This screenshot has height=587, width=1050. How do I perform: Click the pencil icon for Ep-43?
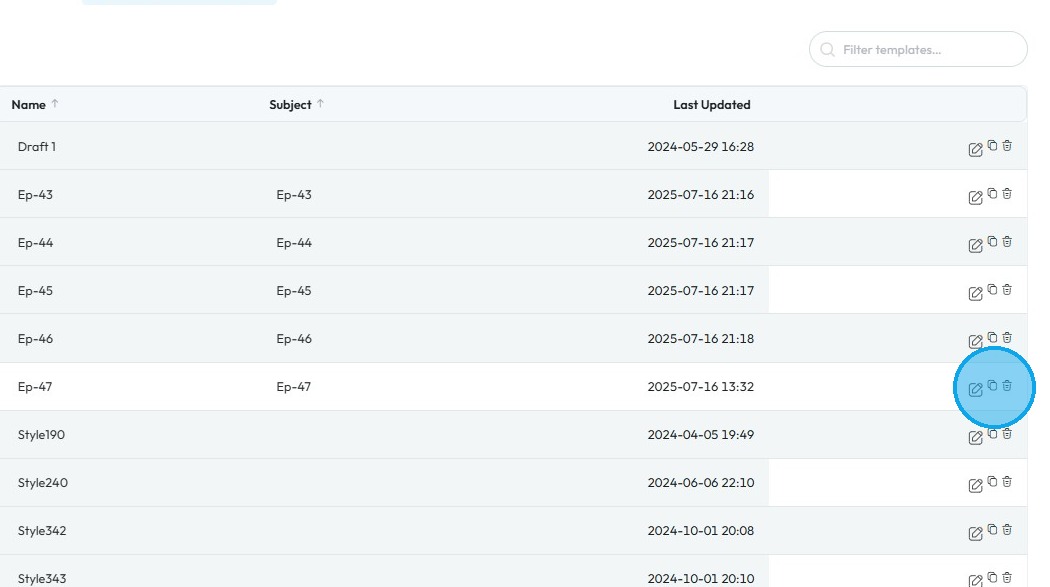click(975, 198)
